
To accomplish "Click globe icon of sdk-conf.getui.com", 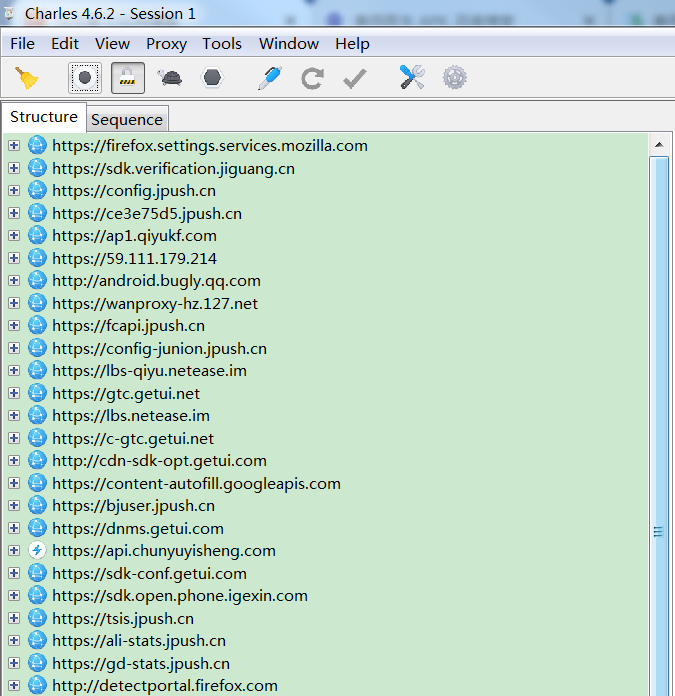I will click(x=37, y=573).
